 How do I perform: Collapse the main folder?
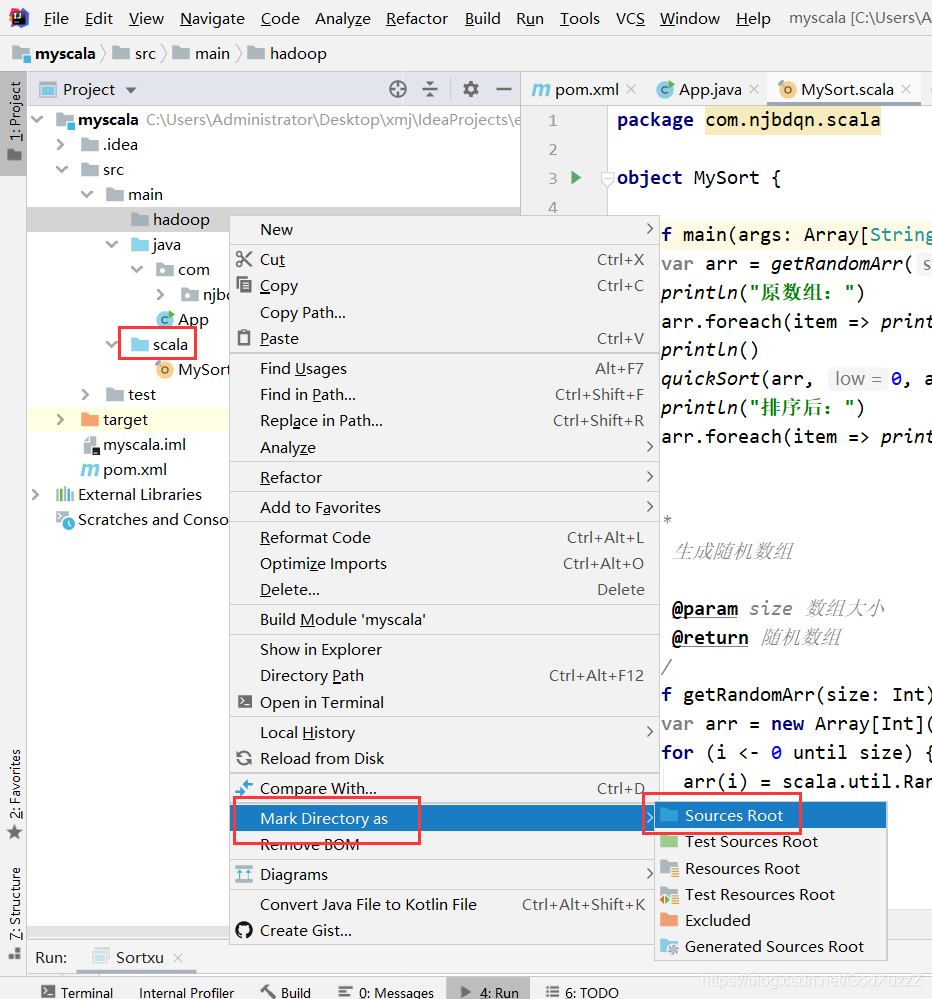click(87, 194)
